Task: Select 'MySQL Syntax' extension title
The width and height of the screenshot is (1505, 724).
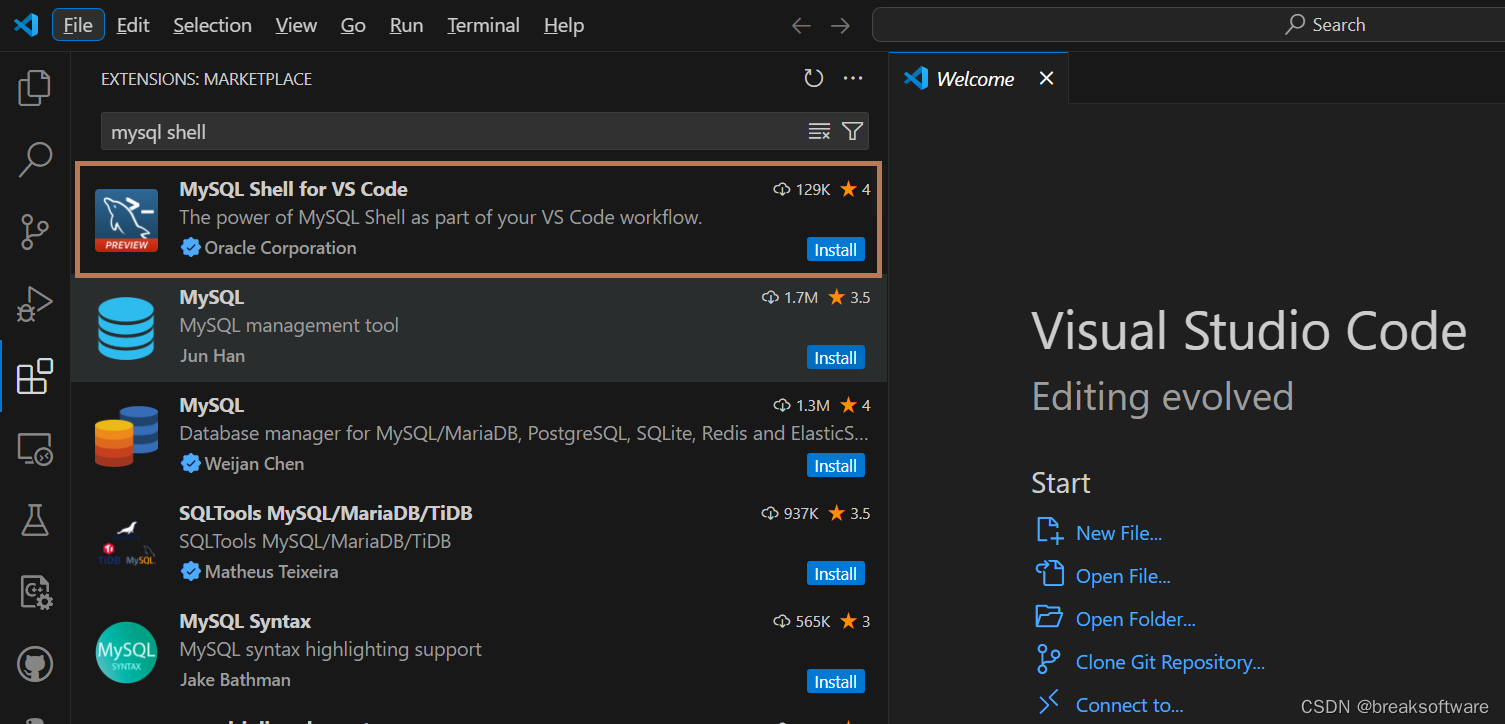Action: pos(245,621)
